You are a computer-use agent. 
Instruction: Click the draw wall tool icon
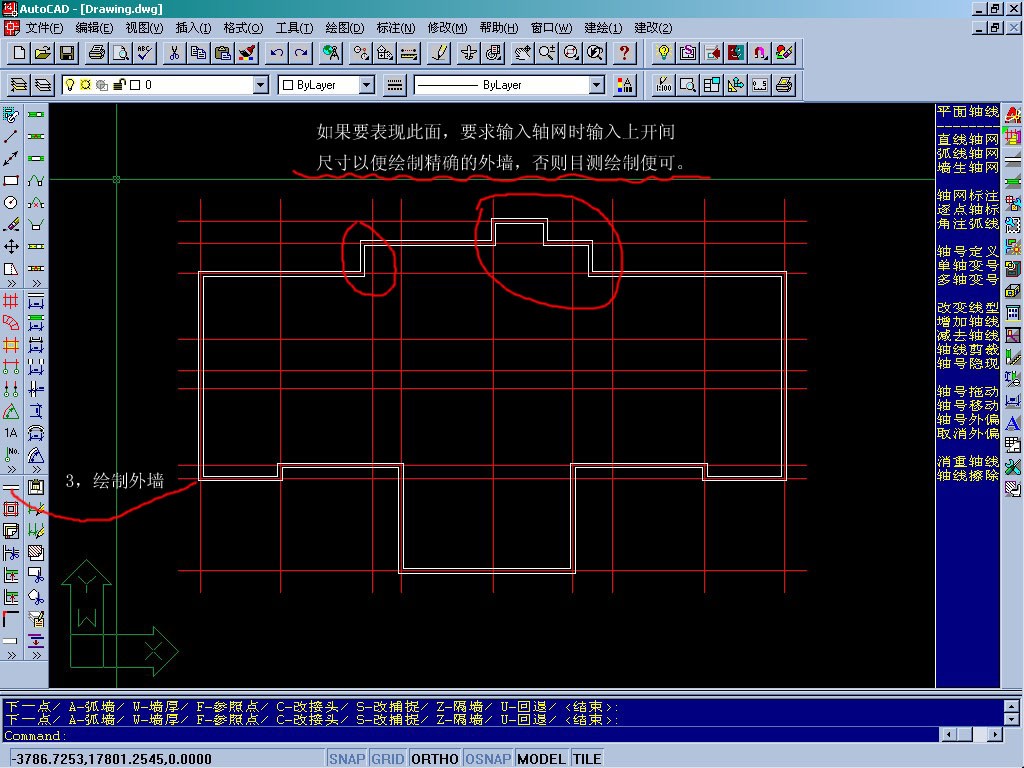tap(11, 487)
